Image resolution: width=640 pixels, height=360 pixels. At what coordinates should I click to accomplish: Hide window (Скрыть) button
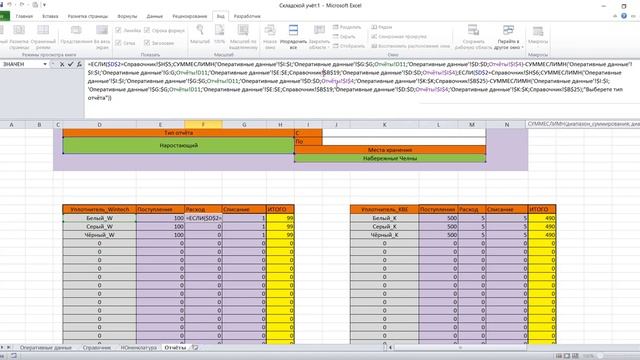[344, 36]
